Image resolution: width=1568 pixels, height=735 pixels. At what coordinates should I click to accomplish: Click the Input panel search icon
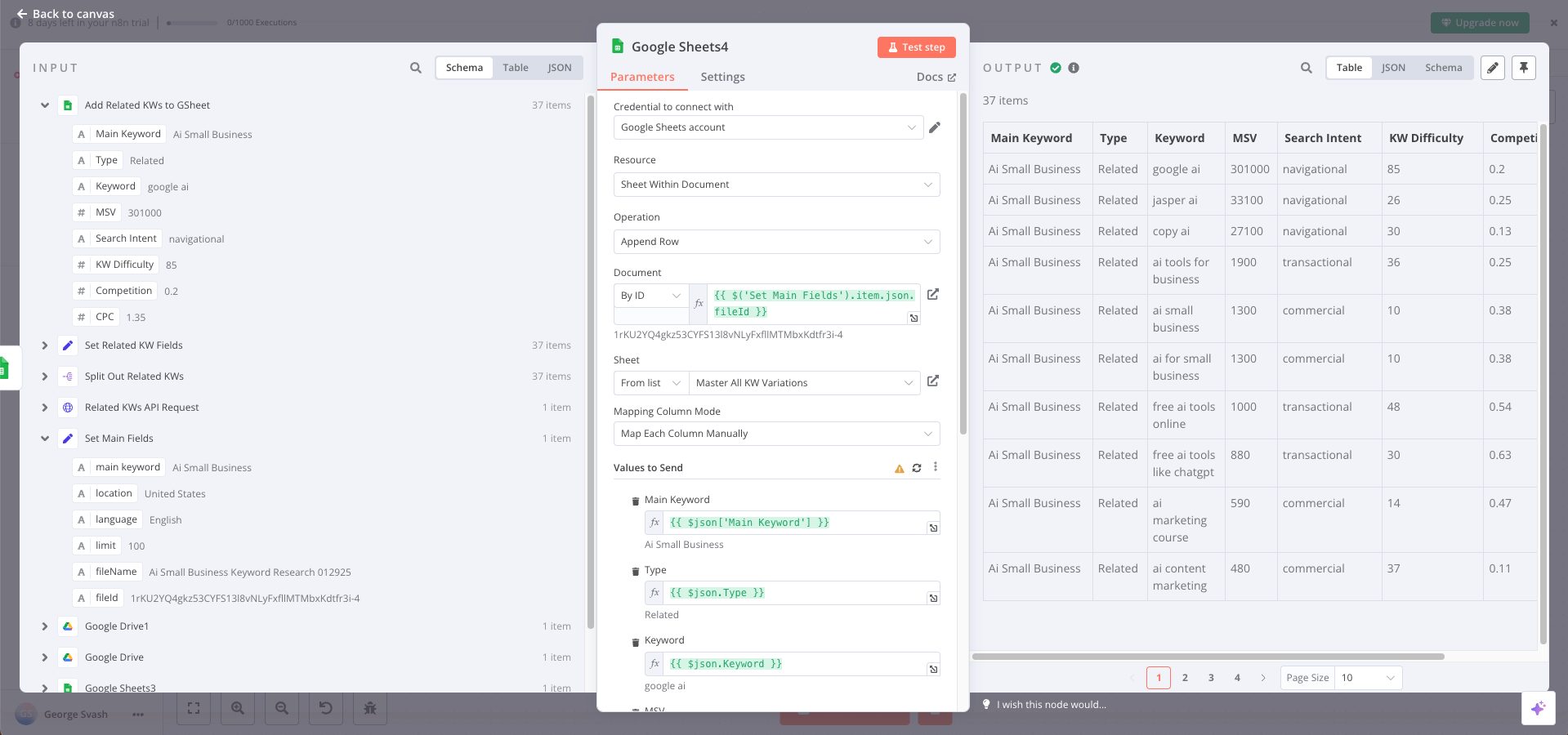tap(416, 68)
